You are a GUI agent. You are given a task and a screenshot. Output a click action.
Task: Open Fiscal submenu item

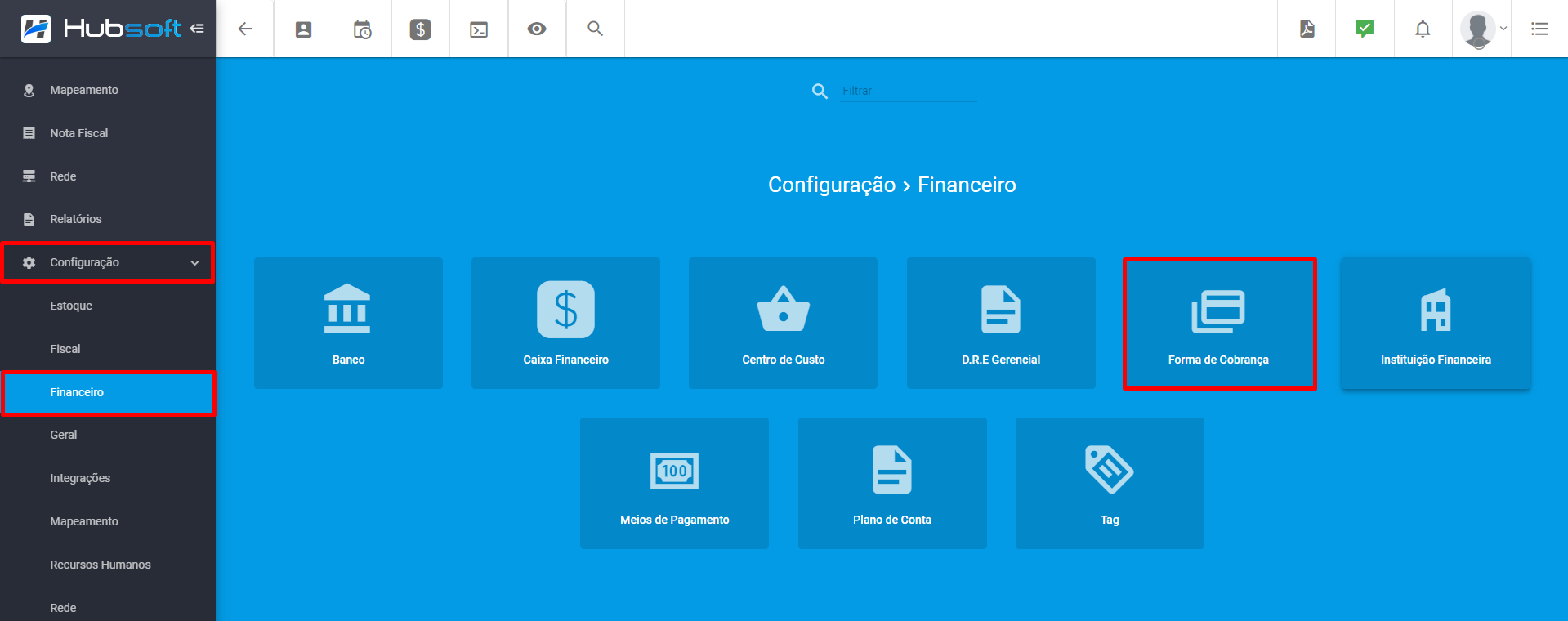[108, 349]
